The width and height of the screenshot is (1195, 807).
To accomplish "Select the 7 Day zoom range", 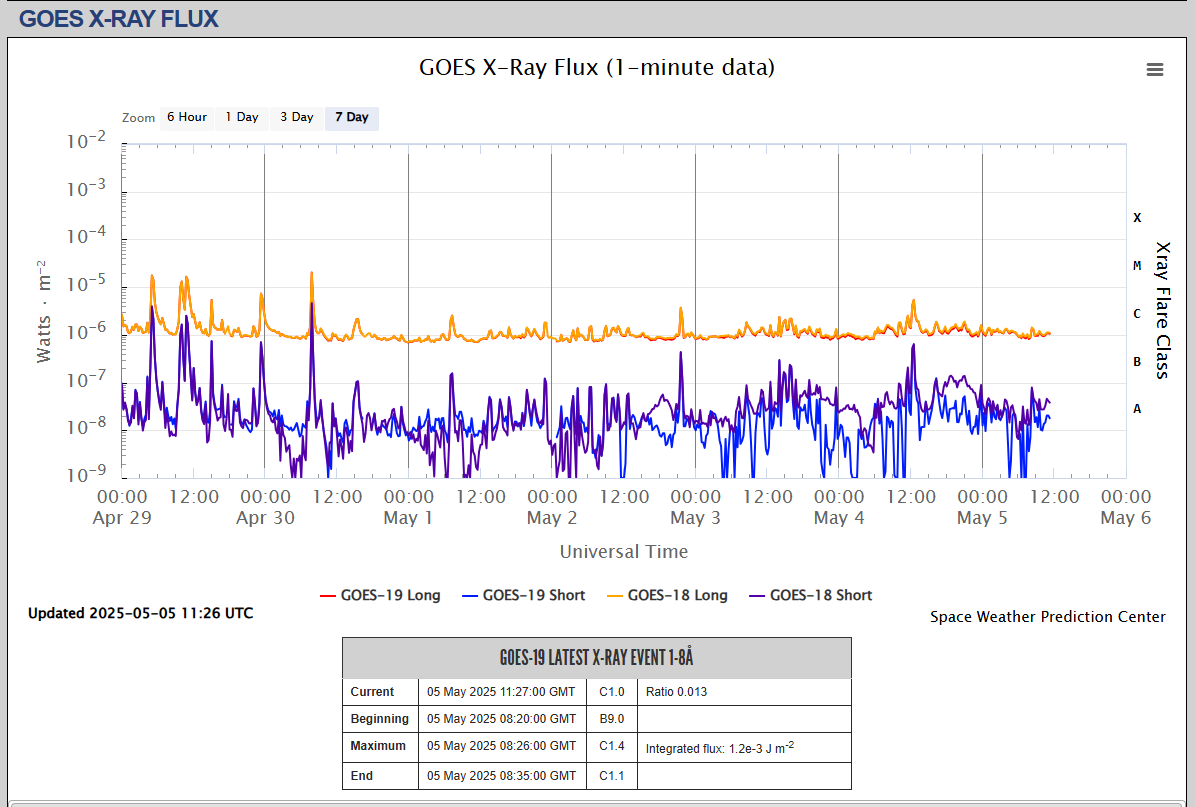I will [351, 117].
